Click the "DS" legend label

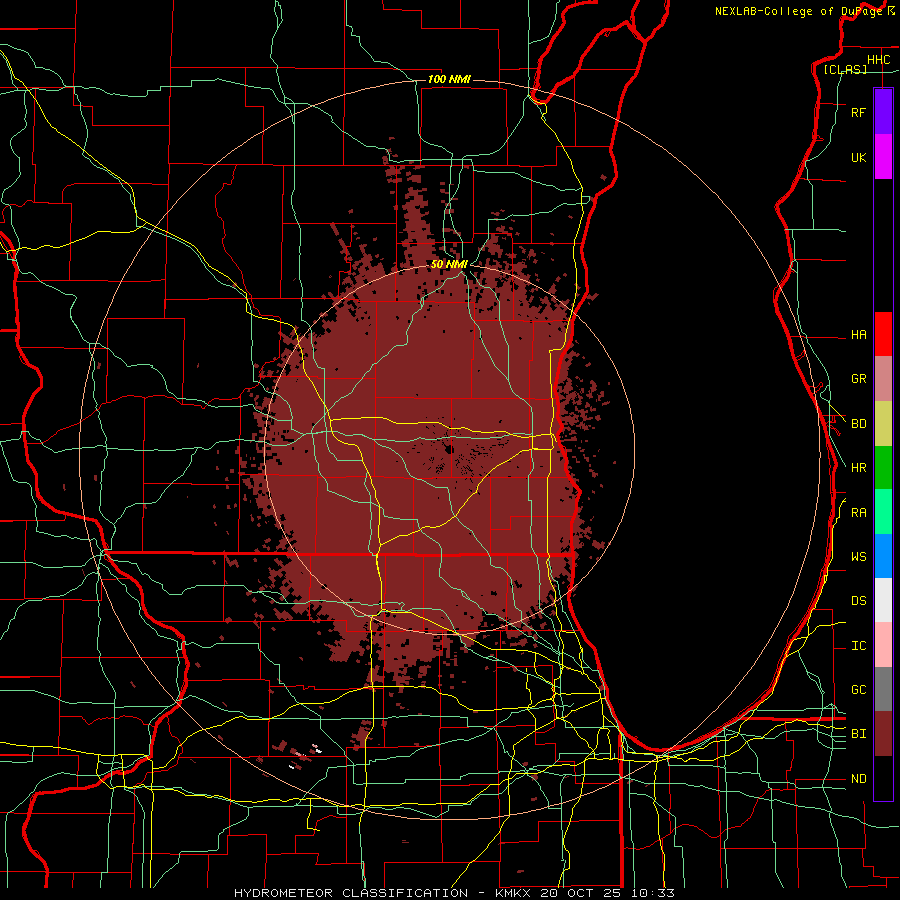[859, 601]
